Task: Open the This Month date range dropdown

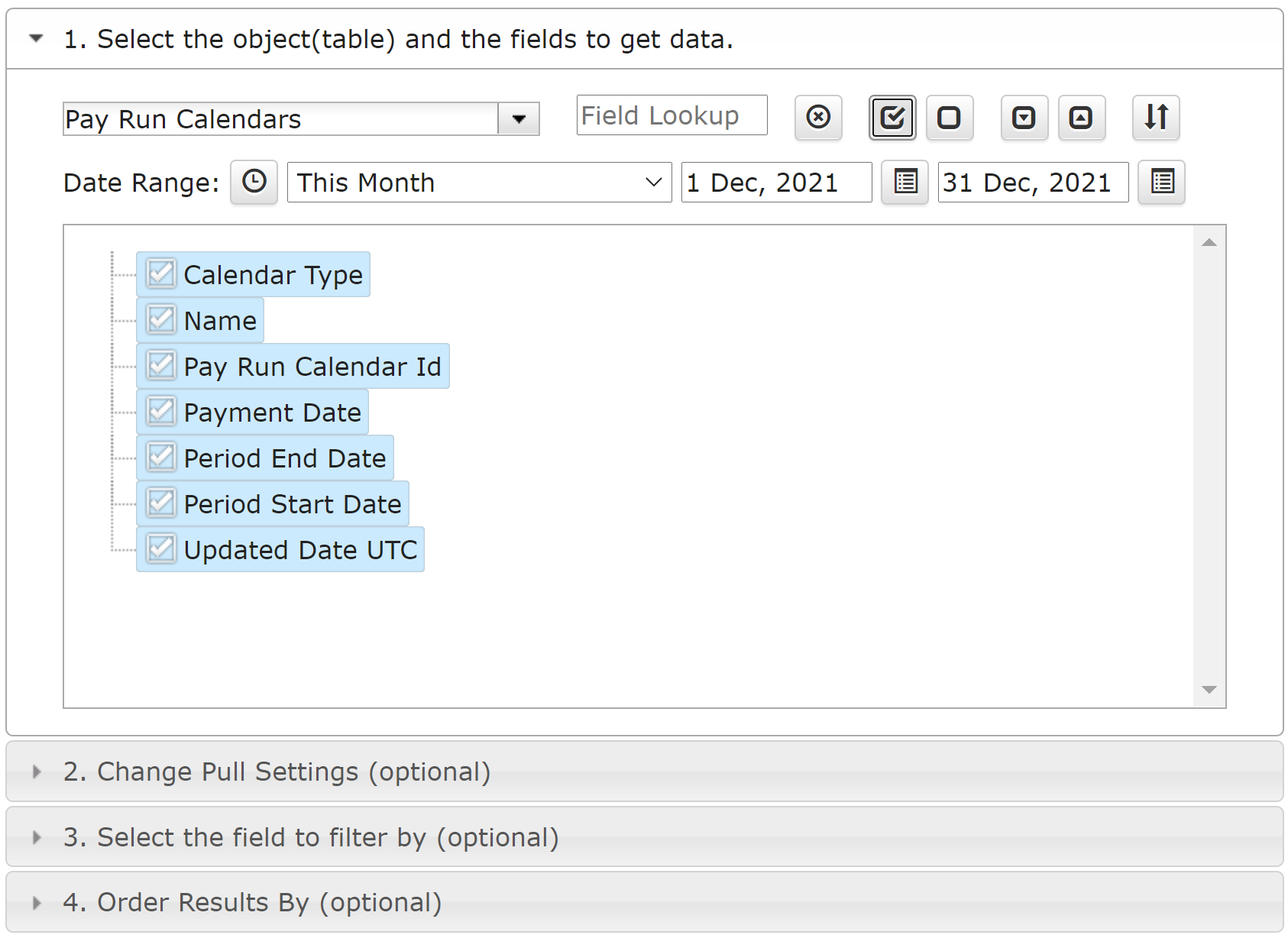Action: (x=479, y=182)
